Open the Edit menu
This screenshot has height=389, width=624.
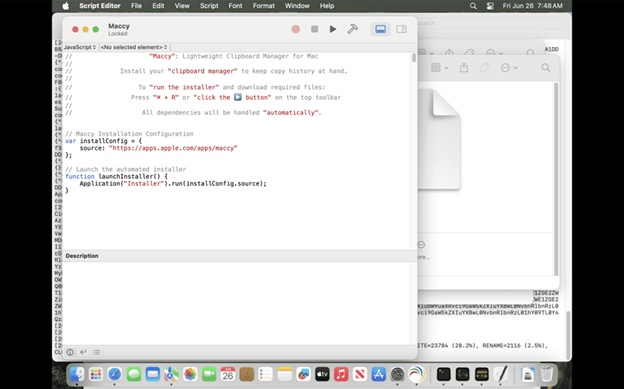tap(158, 6)
